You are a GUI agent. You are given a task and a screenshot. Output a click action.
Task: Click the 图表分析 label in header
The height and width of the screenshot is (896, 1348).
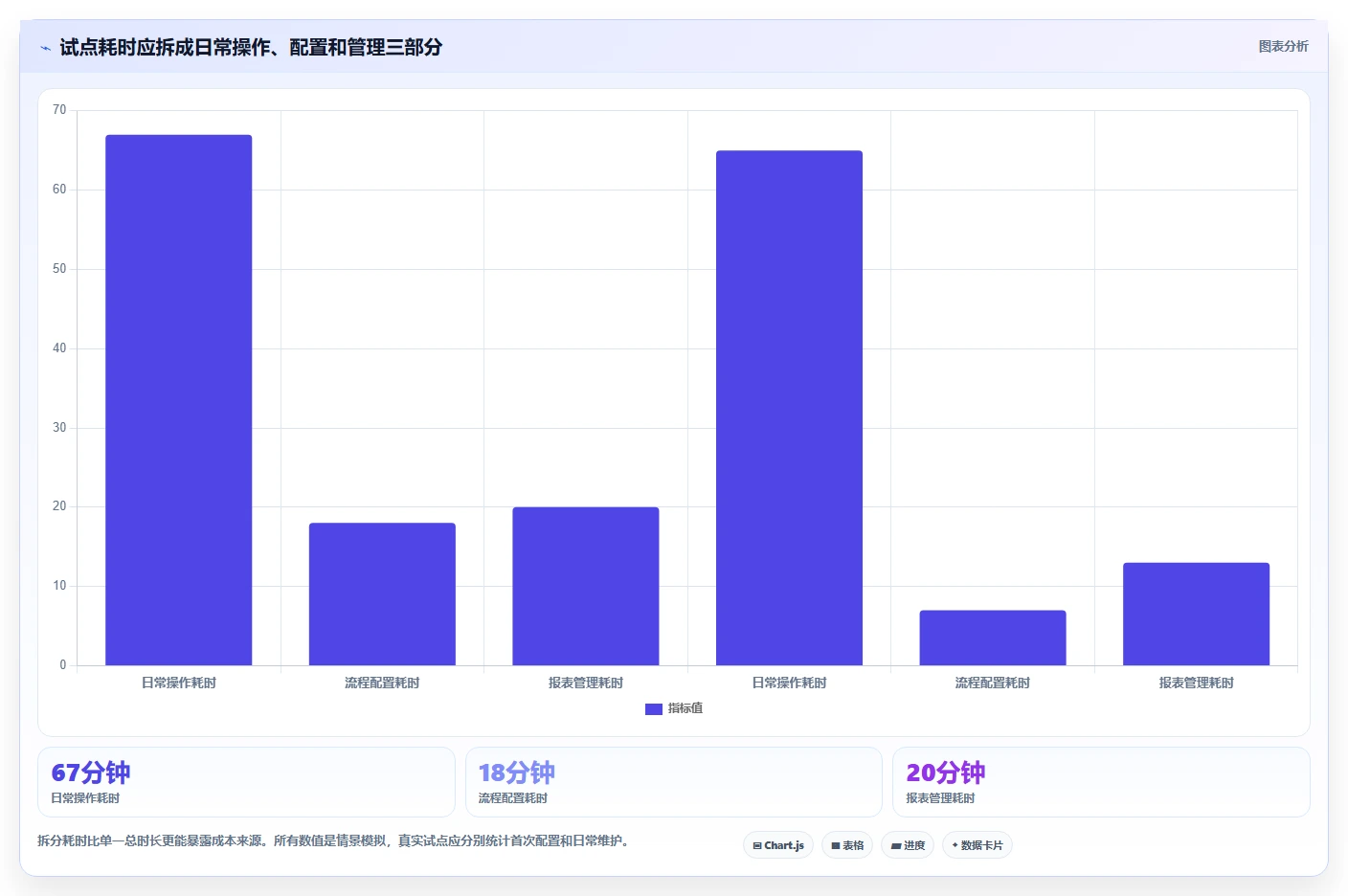tap(1283, 46)
